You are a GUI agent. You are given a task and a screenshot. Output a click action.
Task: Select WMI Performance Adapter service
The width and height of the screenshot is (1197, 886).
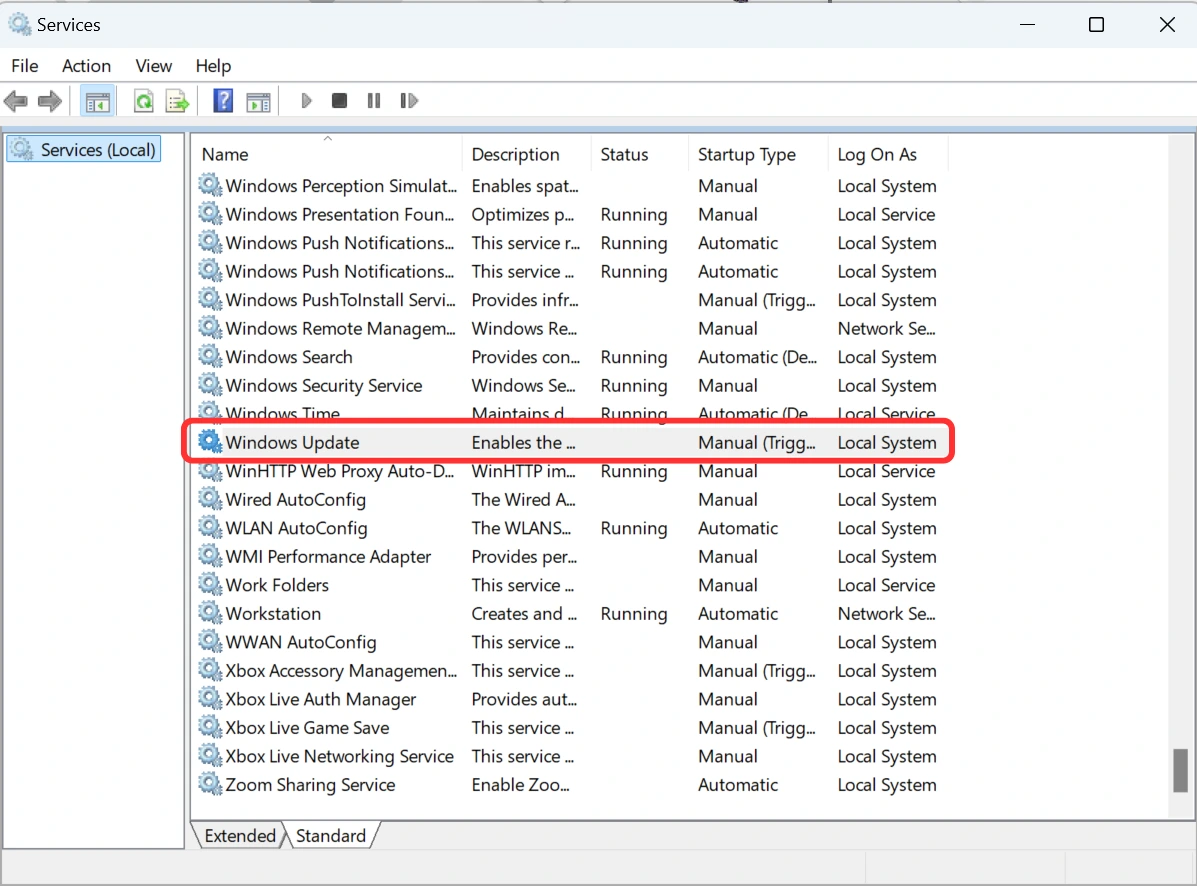pyautogui.click(x=568, y=556)
